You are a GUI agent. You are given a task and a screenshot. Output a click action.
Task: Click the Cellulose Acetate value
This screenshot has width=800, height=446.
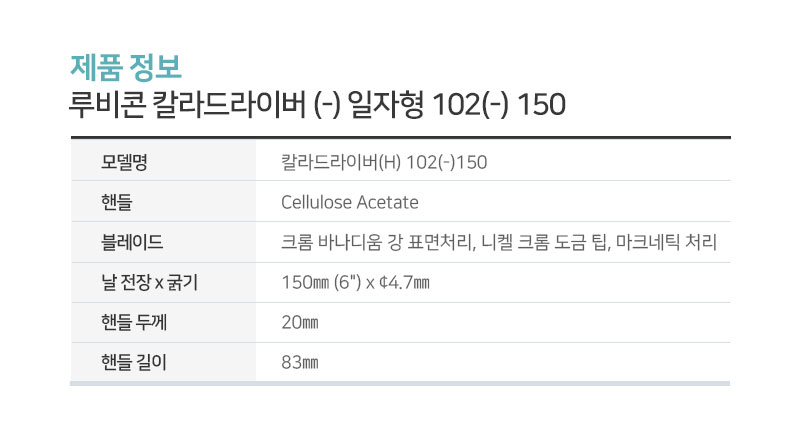coord(349,202)
